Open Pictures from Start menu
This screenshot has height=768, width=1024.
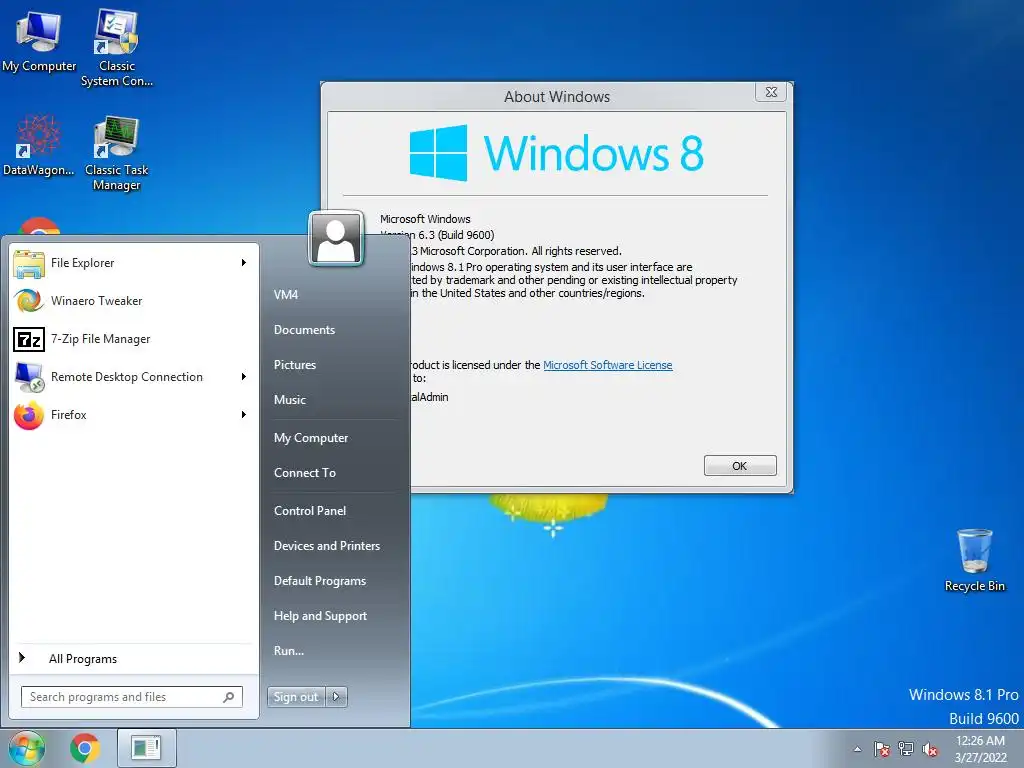295,365
